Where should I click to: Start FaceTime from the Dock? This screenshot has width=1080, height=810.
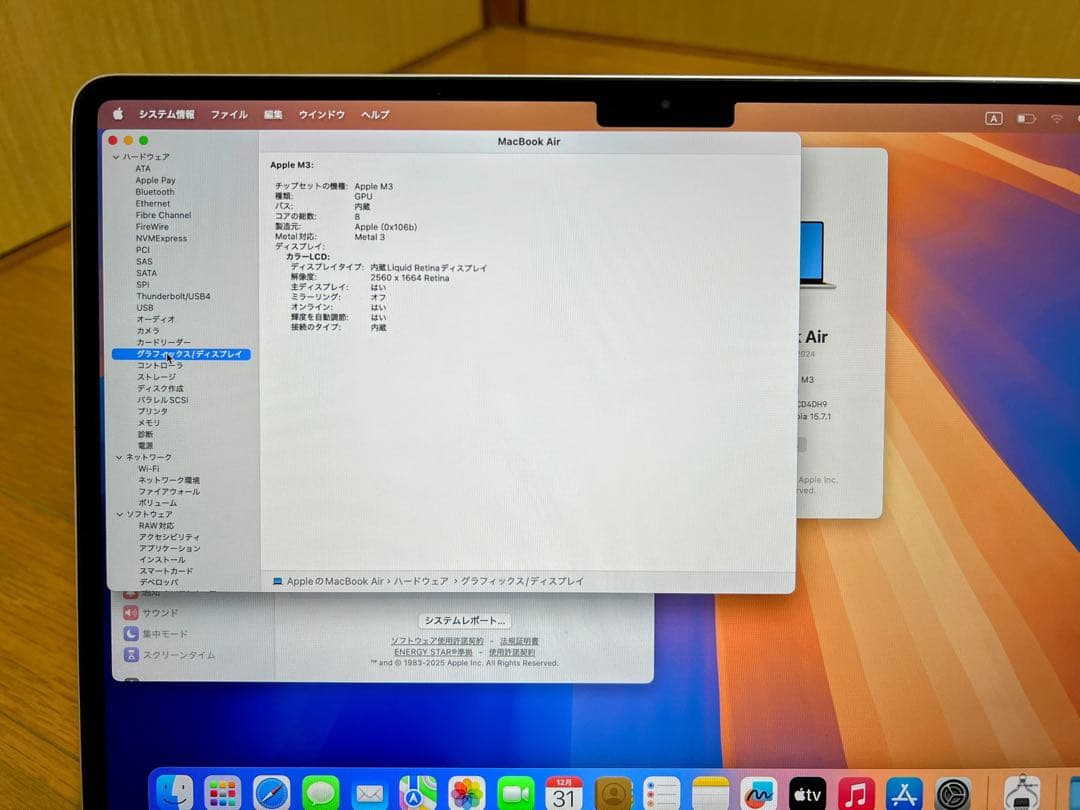(513, 794)
